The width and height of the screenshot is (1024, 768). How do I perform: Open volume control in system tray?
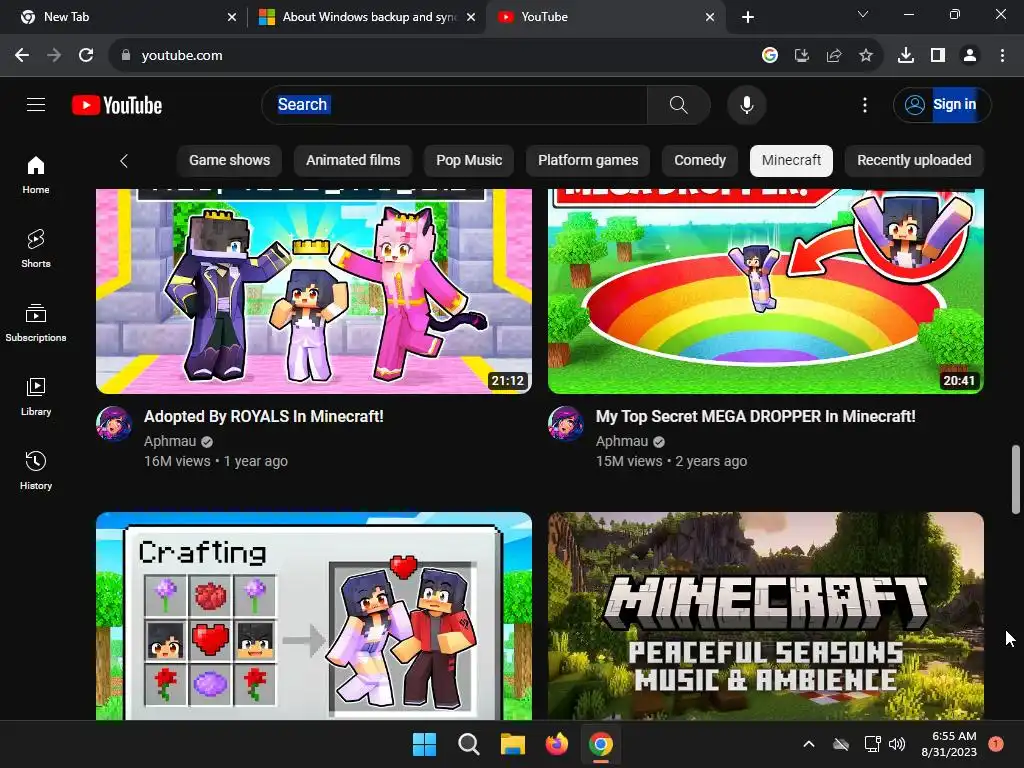897,744
